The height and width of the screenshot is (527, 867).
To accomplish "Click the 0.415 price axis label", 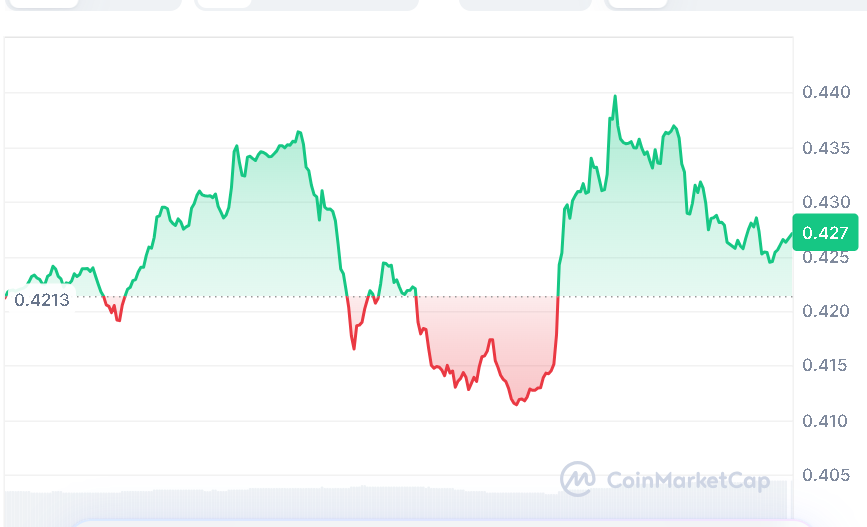I will click(x=826, y=366).
